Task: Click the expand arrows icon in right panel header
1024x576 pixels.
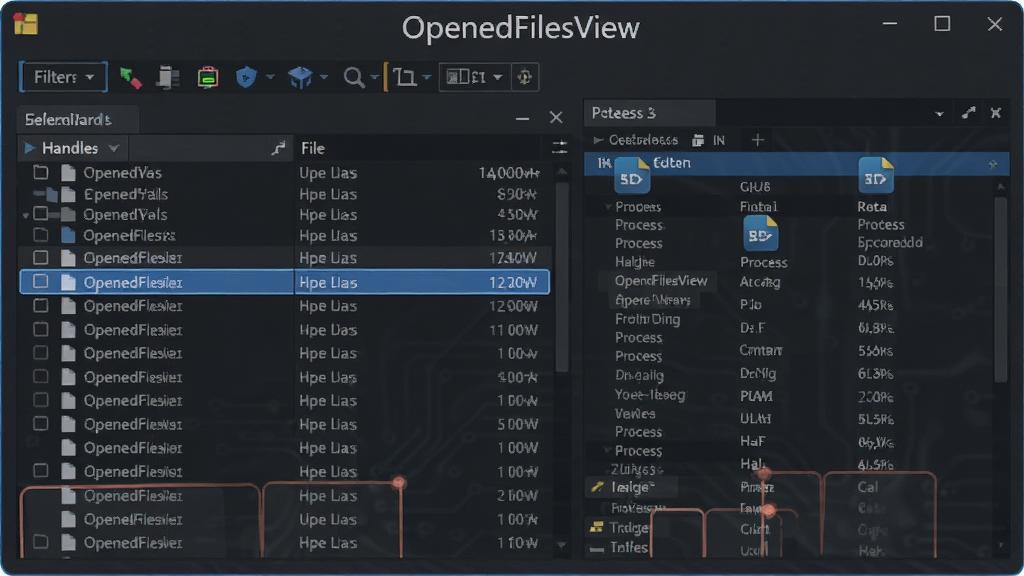Action: click(x=968, y=113)
